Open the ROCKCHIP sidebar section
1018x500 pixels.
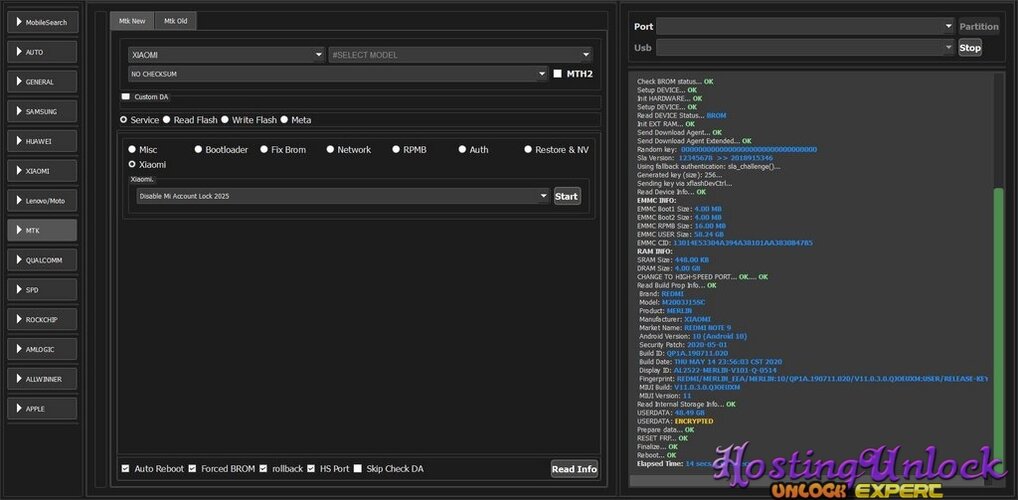pos(42,319)
